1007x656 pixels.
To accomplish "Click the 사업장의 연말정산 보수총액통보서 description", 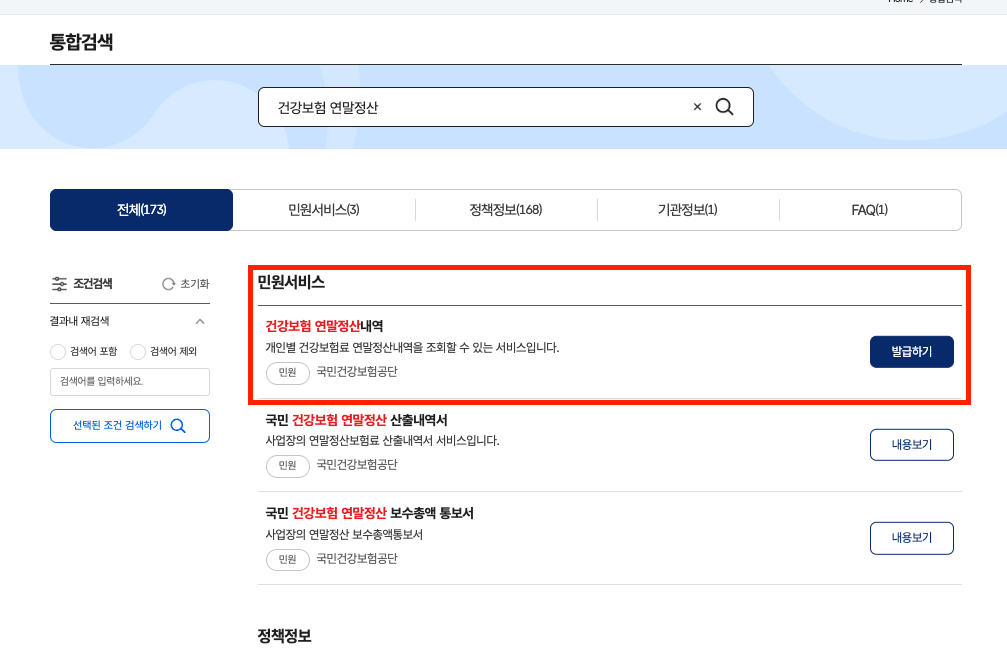I will 344,535.
